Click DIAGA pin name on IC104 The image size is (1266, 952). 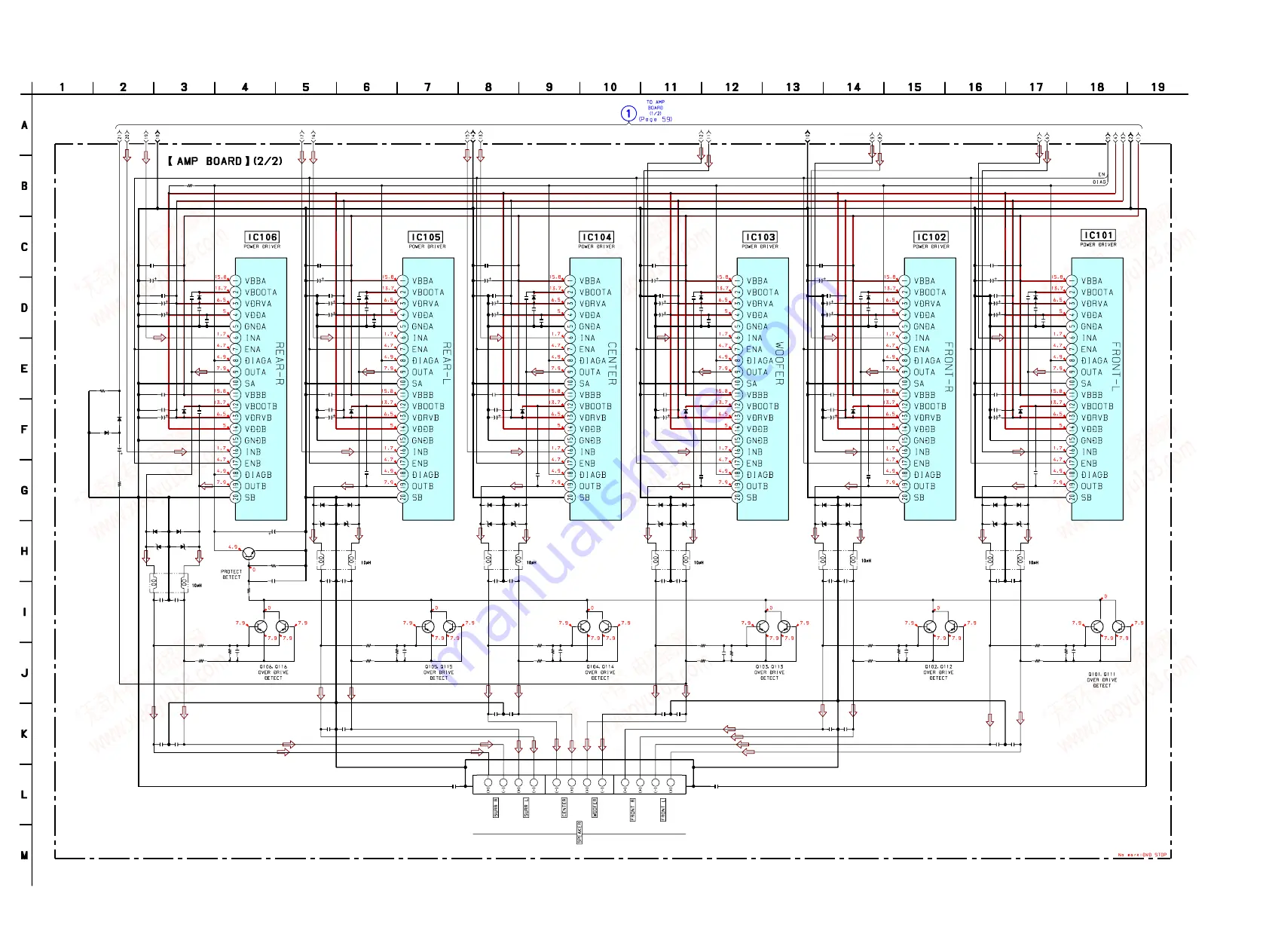[x=592, y=361]
